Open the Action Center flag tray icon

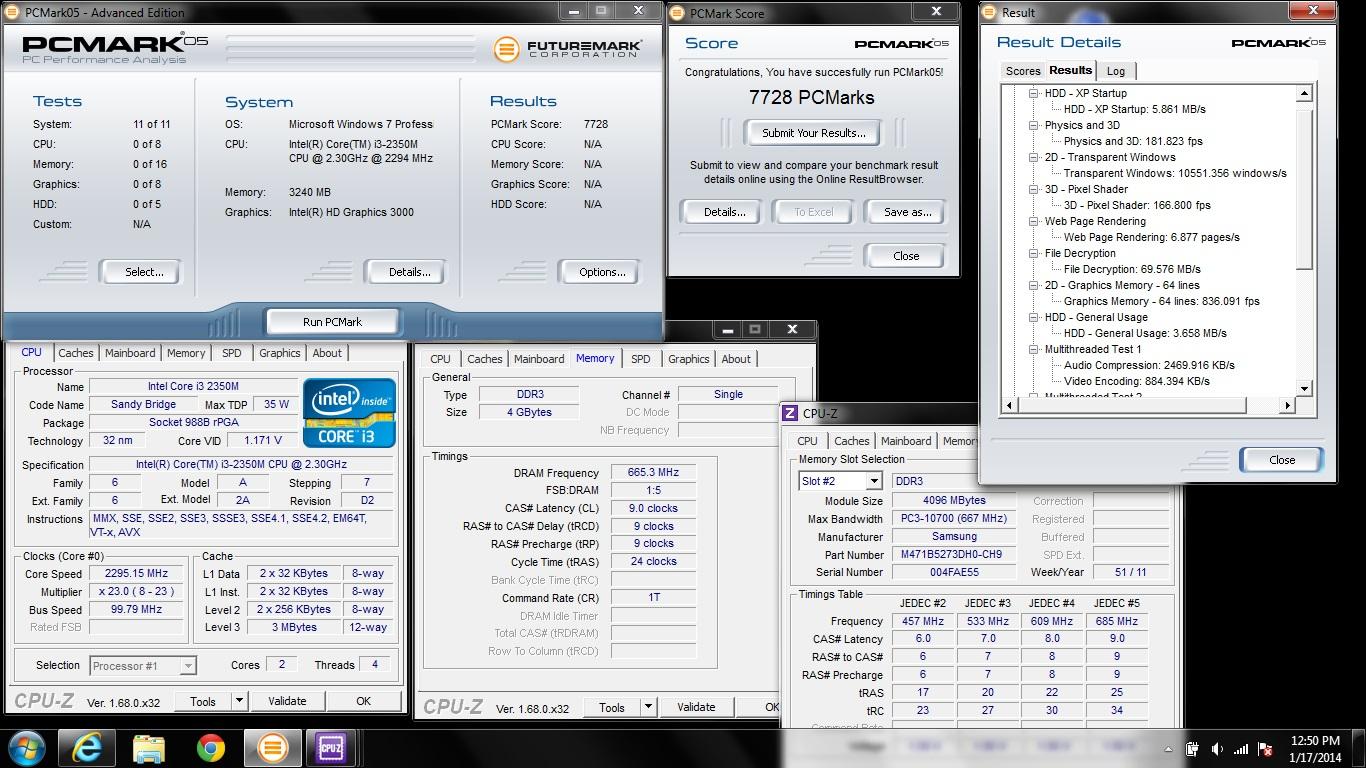coord(1265,749)
